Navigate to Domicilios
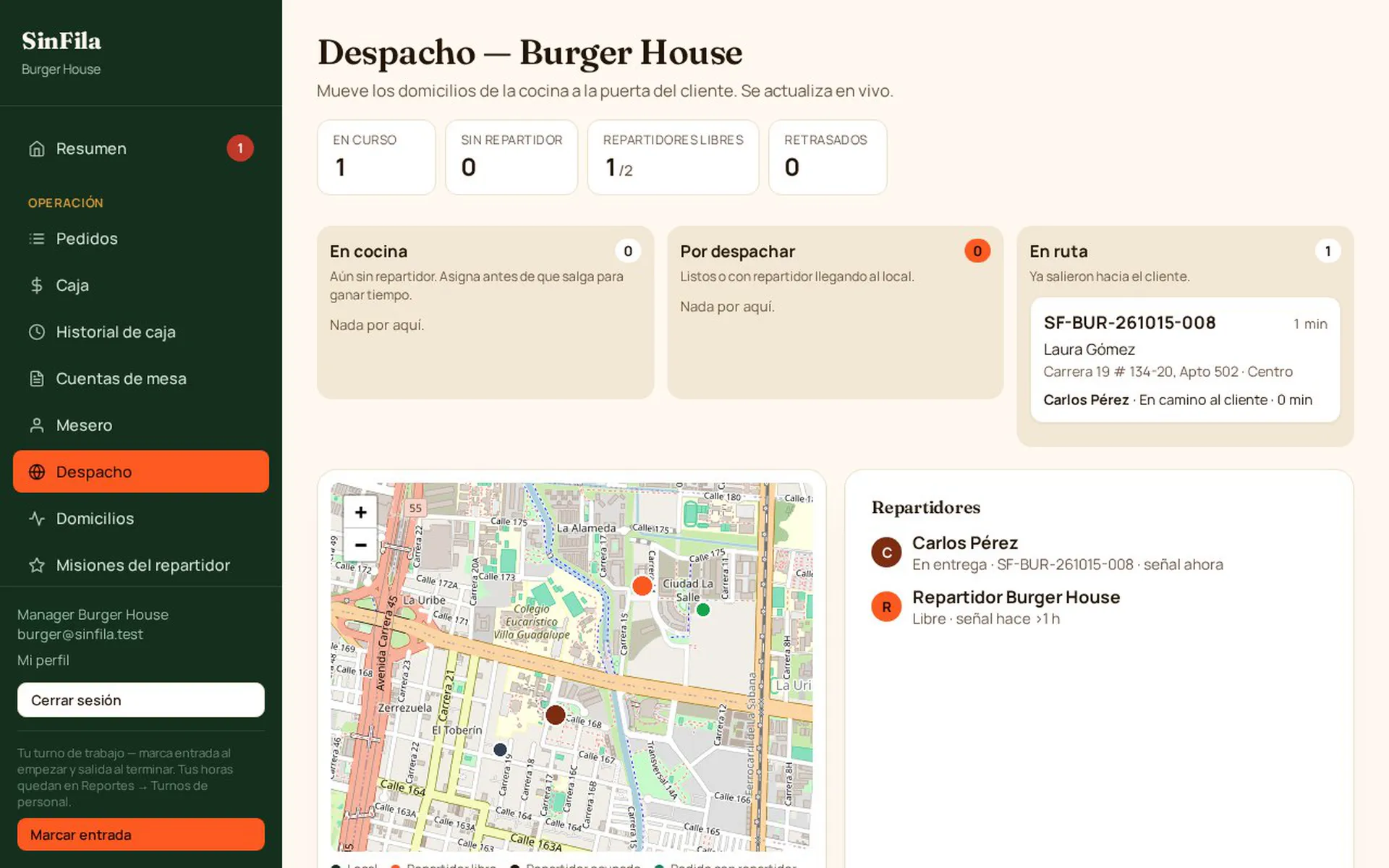The height and width of the screenshot is (868, 1389). (x=141, y=519)
